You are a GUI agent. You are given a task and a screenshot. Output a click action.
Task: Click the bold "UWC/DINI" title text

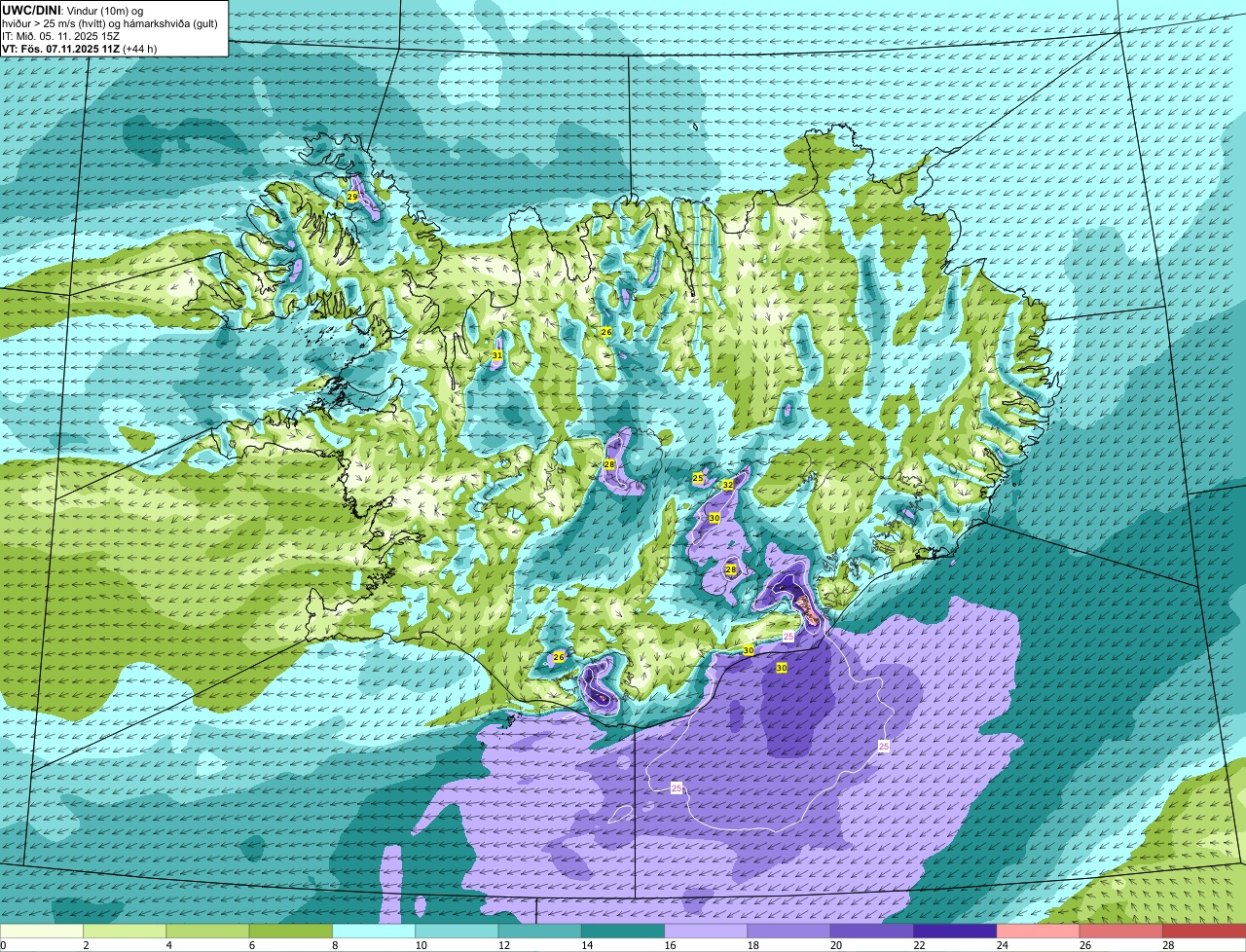pyautogui.click(x=30, y=10)
